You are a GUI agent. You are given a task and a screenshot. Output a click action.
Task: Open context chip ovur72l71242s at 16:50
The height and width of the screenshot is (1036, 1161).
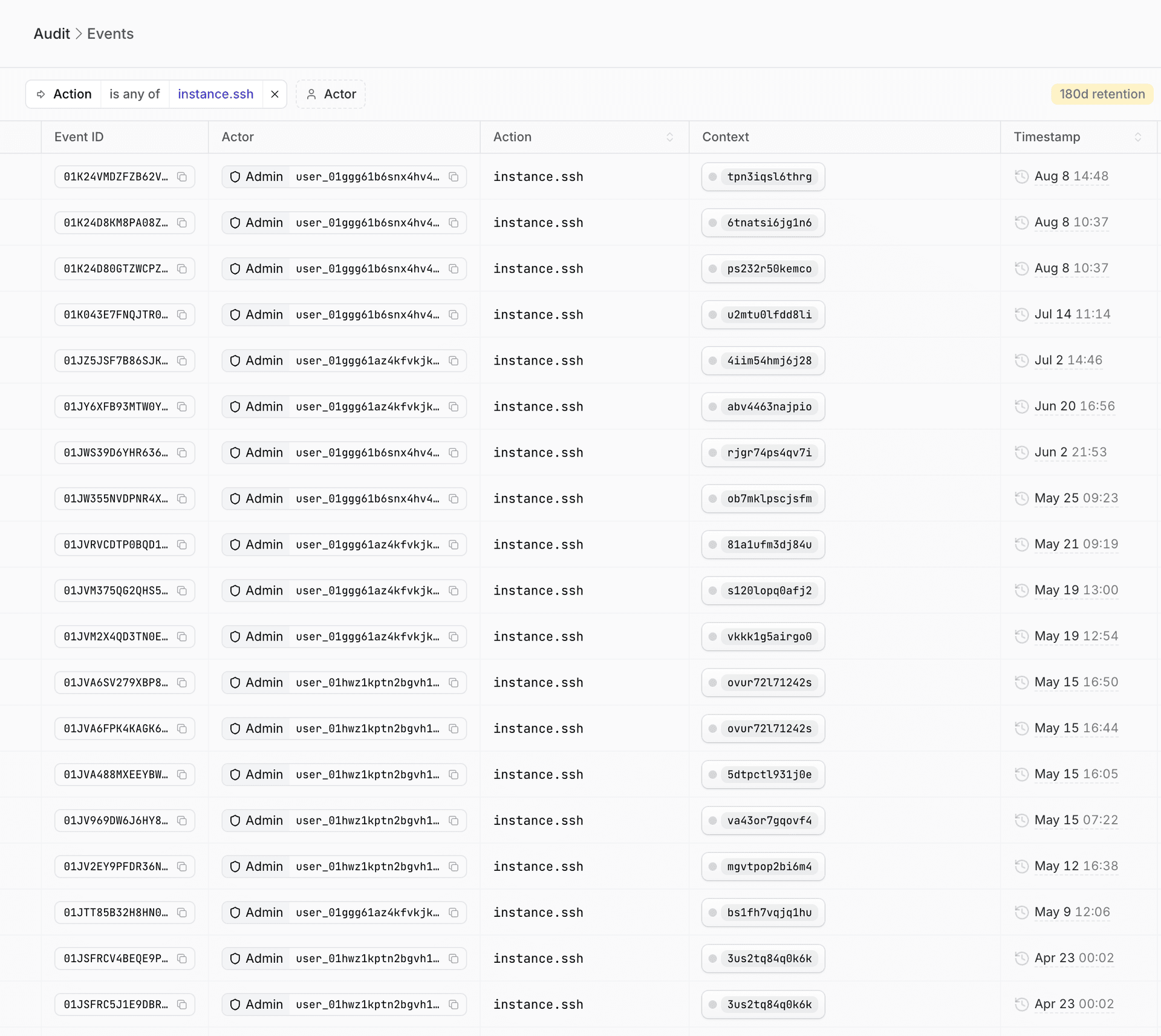[x=763, y=682]
